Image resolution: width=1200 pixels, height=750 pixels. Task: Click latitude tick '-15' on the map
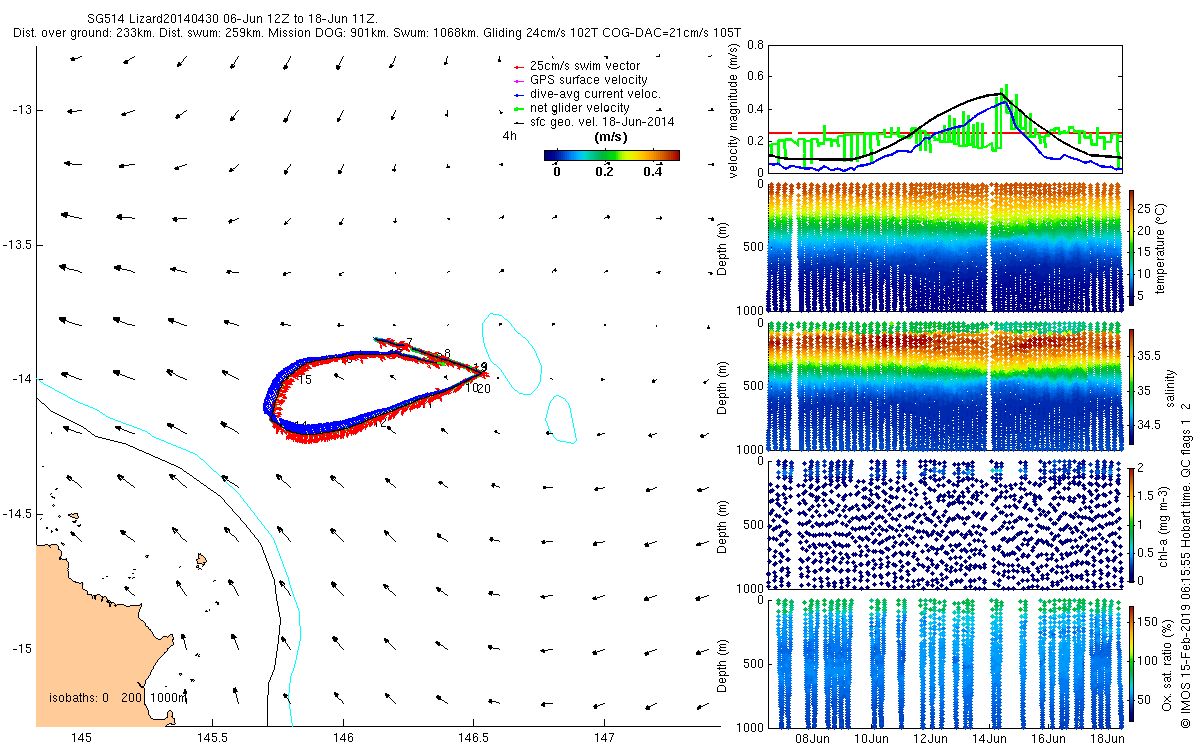(20, 649)
